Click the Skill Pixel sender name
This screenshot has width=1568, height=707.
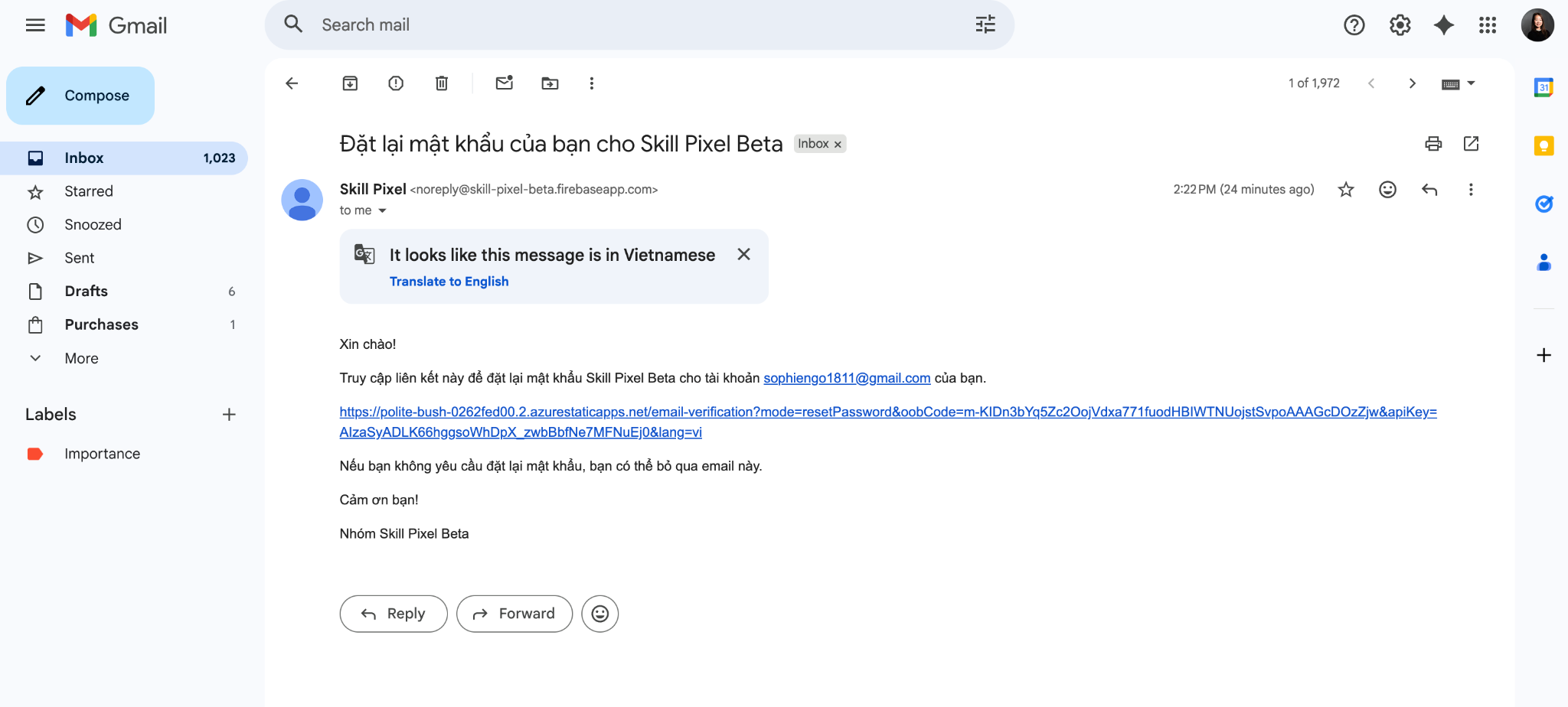pyautogui.click(x=373, y=189)
